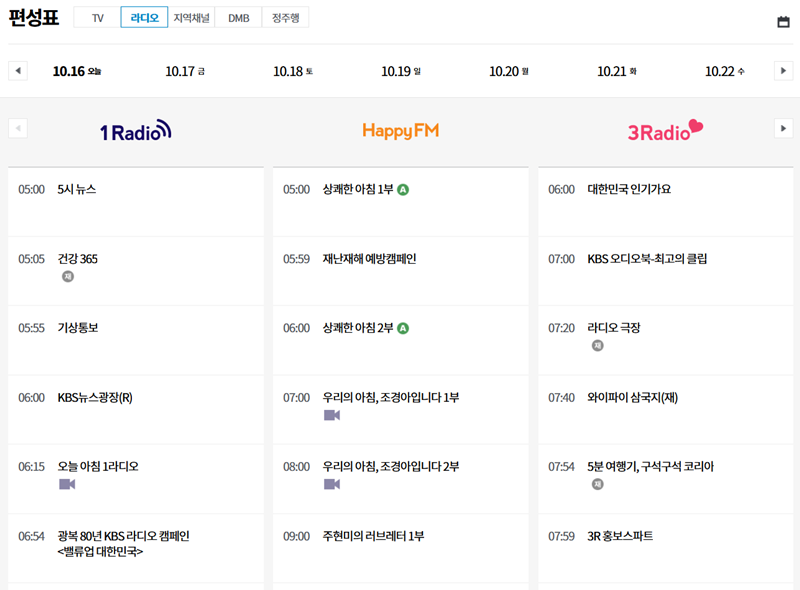Click the 편성표 page title

(x=34, y=18)
